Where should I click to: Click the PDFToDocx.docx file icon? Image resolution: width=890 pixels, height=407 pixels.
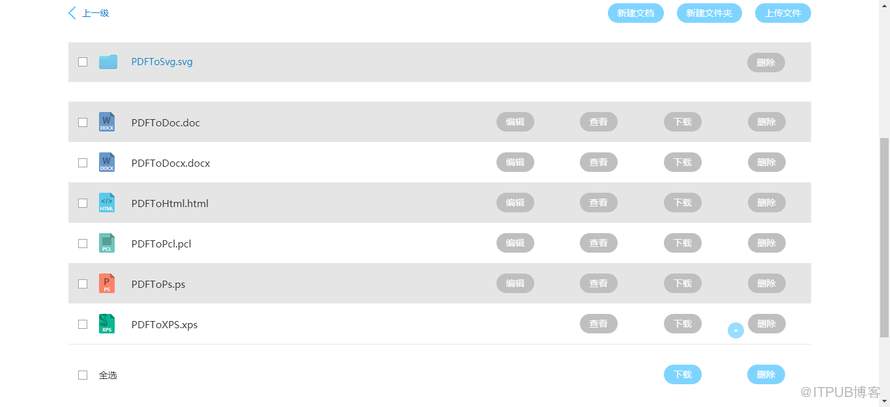click(x=107, y=163)
